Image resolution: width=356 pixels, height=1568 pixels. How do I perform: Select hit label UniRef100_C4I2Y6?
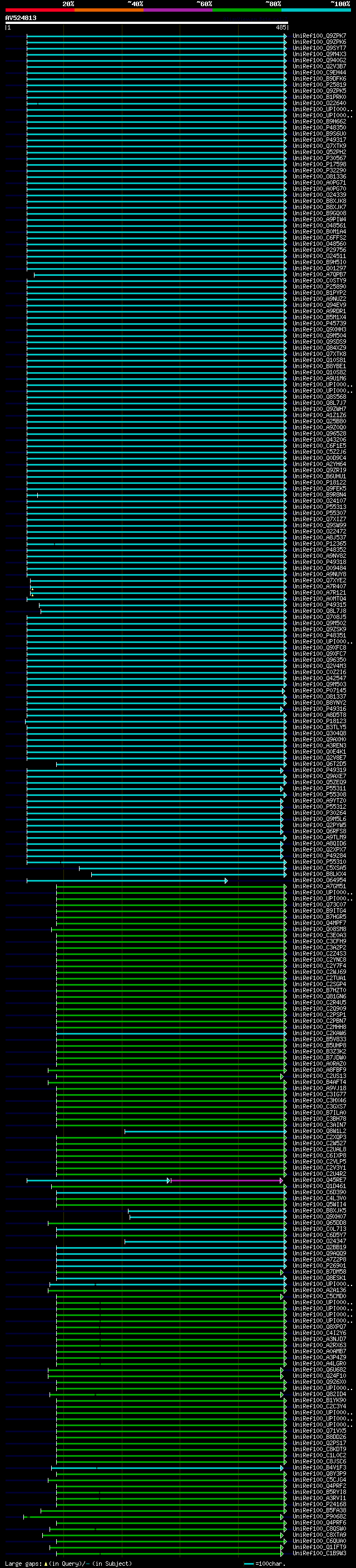coord(319,1333)
